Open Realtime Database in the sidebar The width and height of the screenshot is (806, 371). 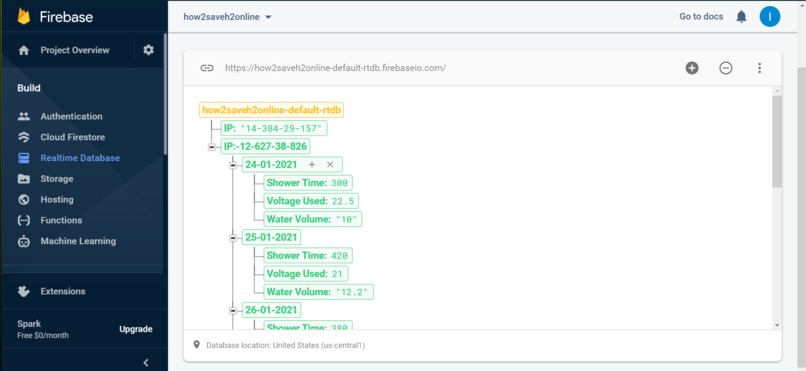coord(80,158)
